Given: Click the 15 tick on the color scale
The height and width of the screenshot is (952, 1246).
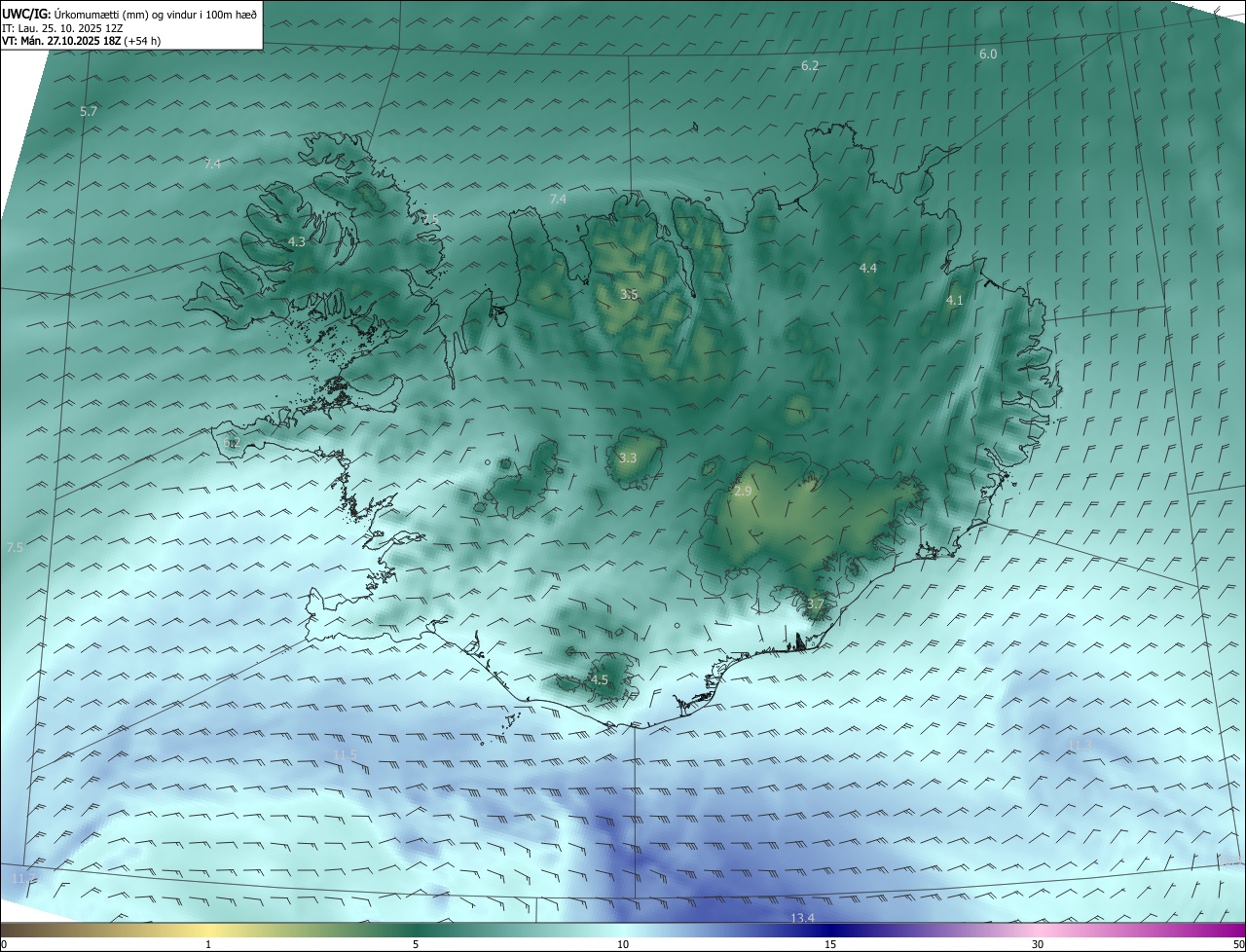Looking at the screenshot, I should click(x=830, y=945).
